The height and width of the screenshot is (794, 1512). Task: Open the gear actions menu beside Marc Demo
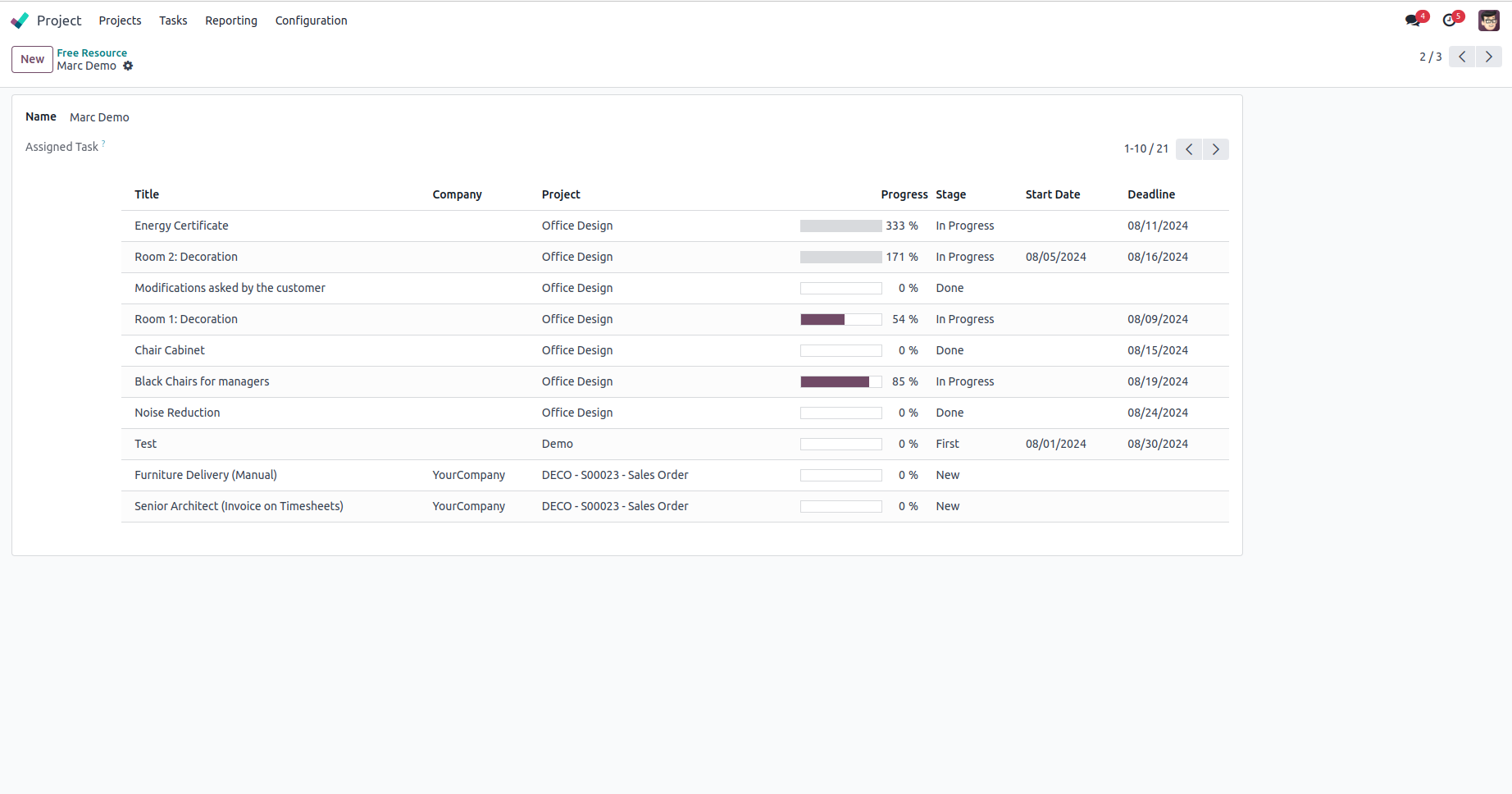click(128, 66)
